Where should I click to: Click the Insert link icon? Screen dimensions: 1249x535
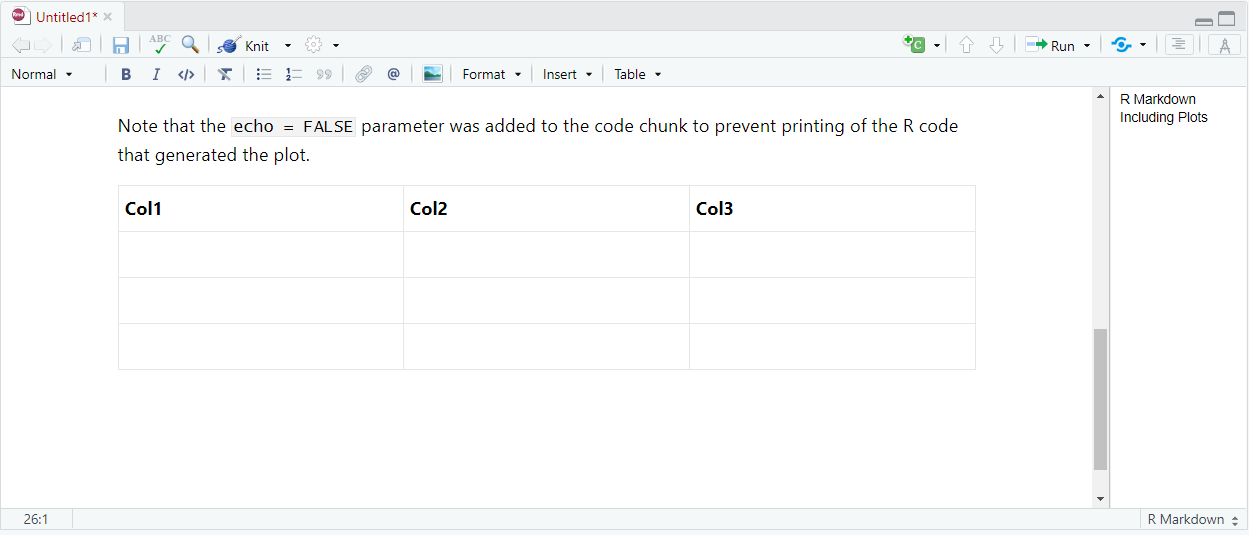click(364, 74)
